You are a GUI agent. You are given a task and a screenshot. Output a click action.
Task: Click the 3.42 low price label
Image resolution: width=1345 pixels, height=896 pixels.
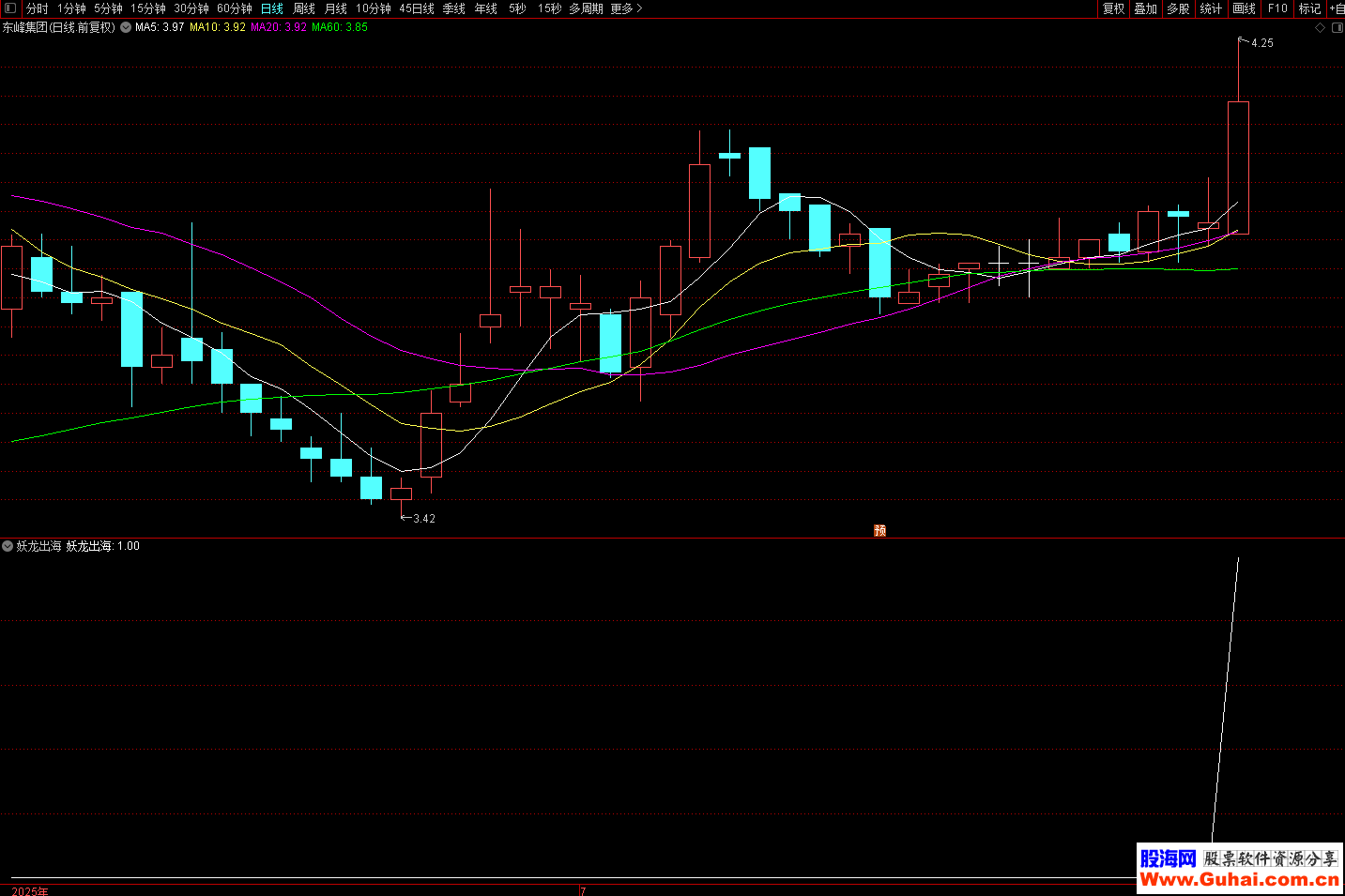click(424, 519)
